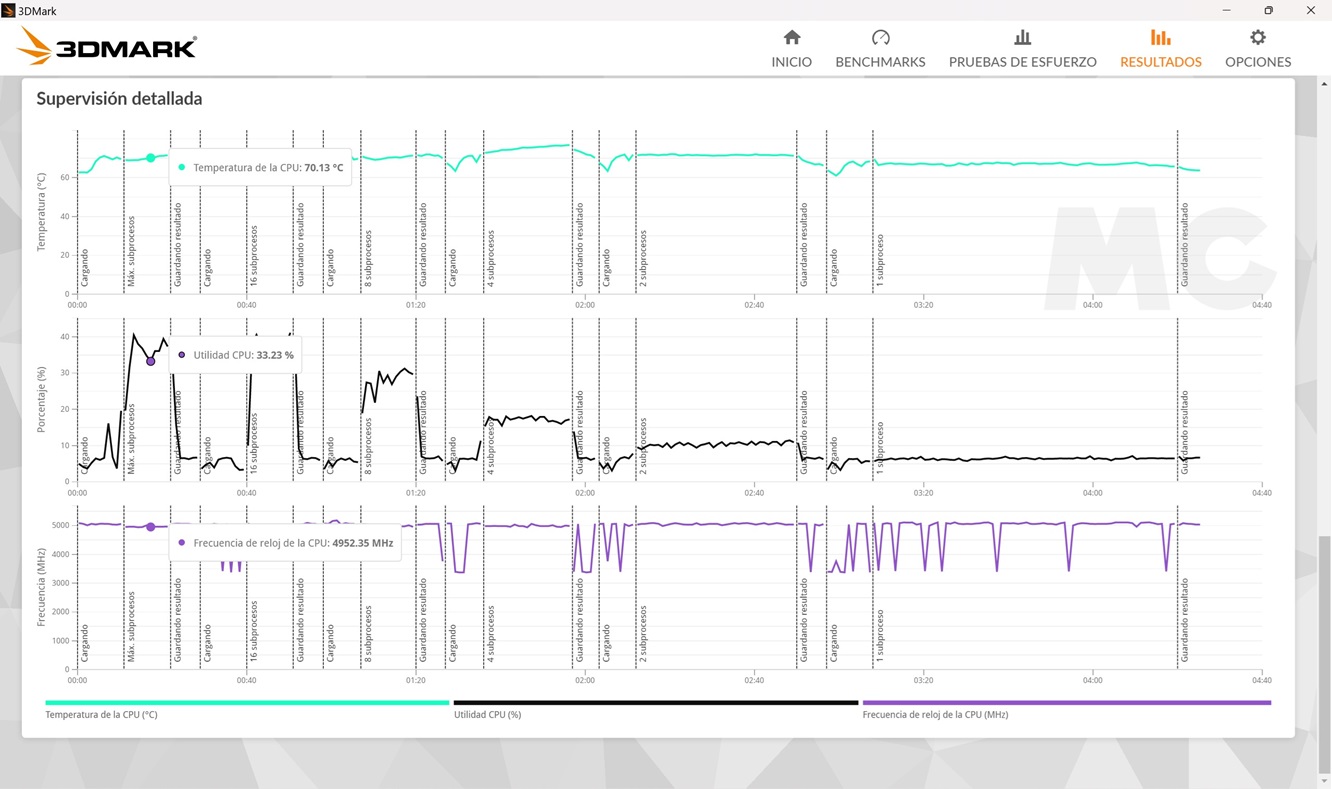Click the 3DMark app icon in title bar
Image resolution: width=1332 pixels, height=789 pixels.
9,11
